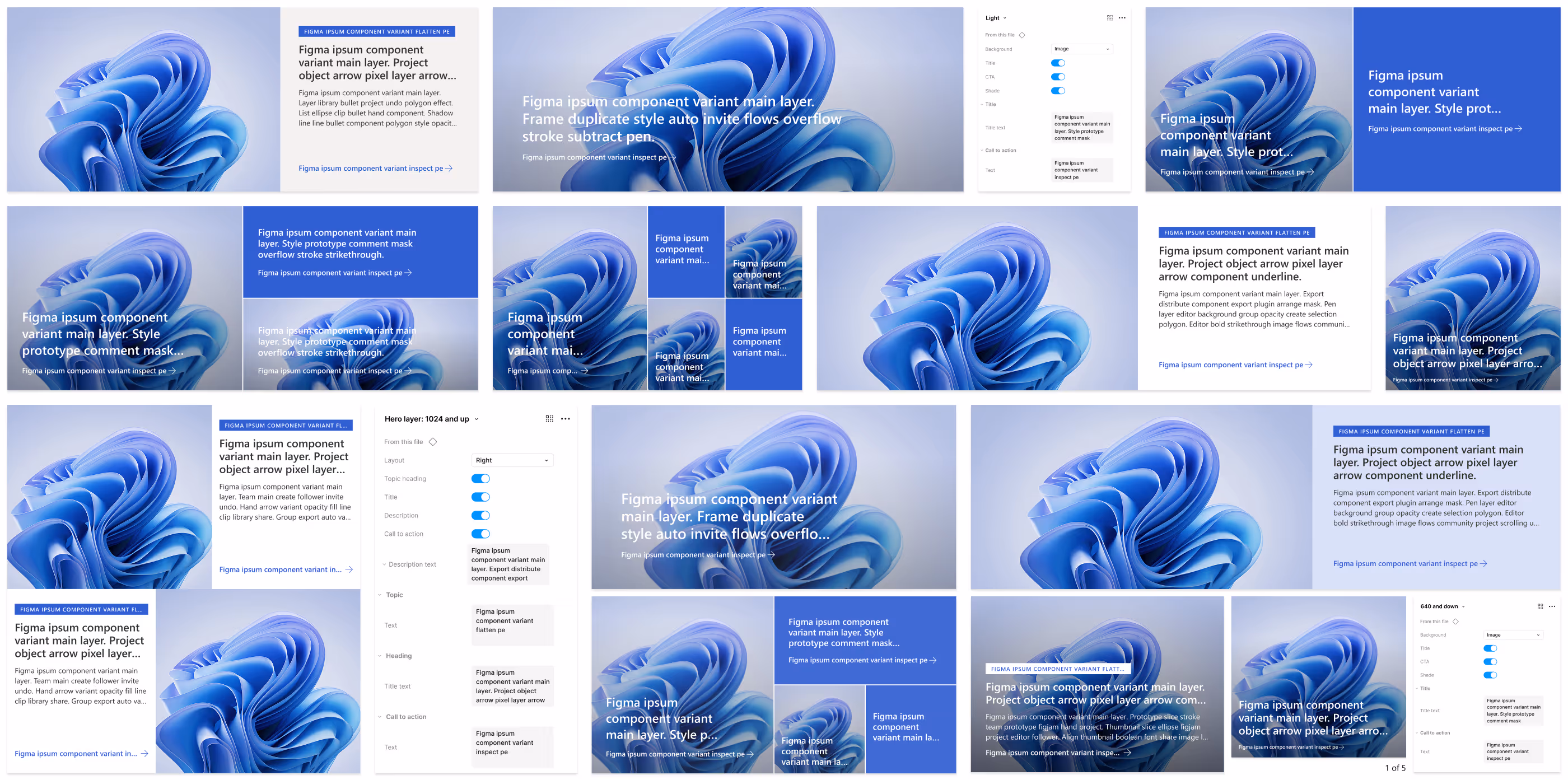
Task: Click the 'From this file' diamond in the Hero layer panel
Action: coord(433,442)
